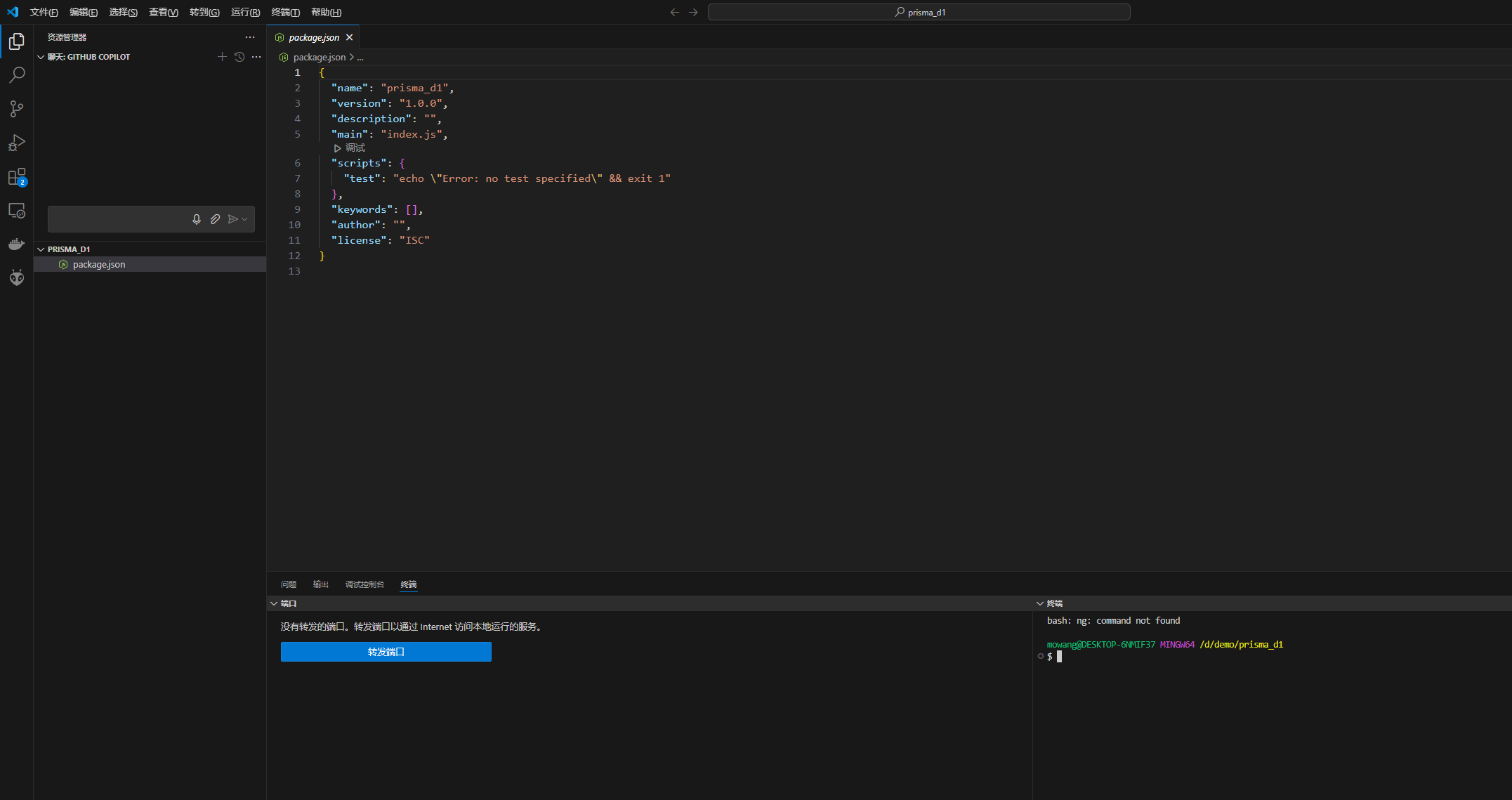This screenshot has height=800, width=1512.
Task: Open the Go menu
Action: 204,12
